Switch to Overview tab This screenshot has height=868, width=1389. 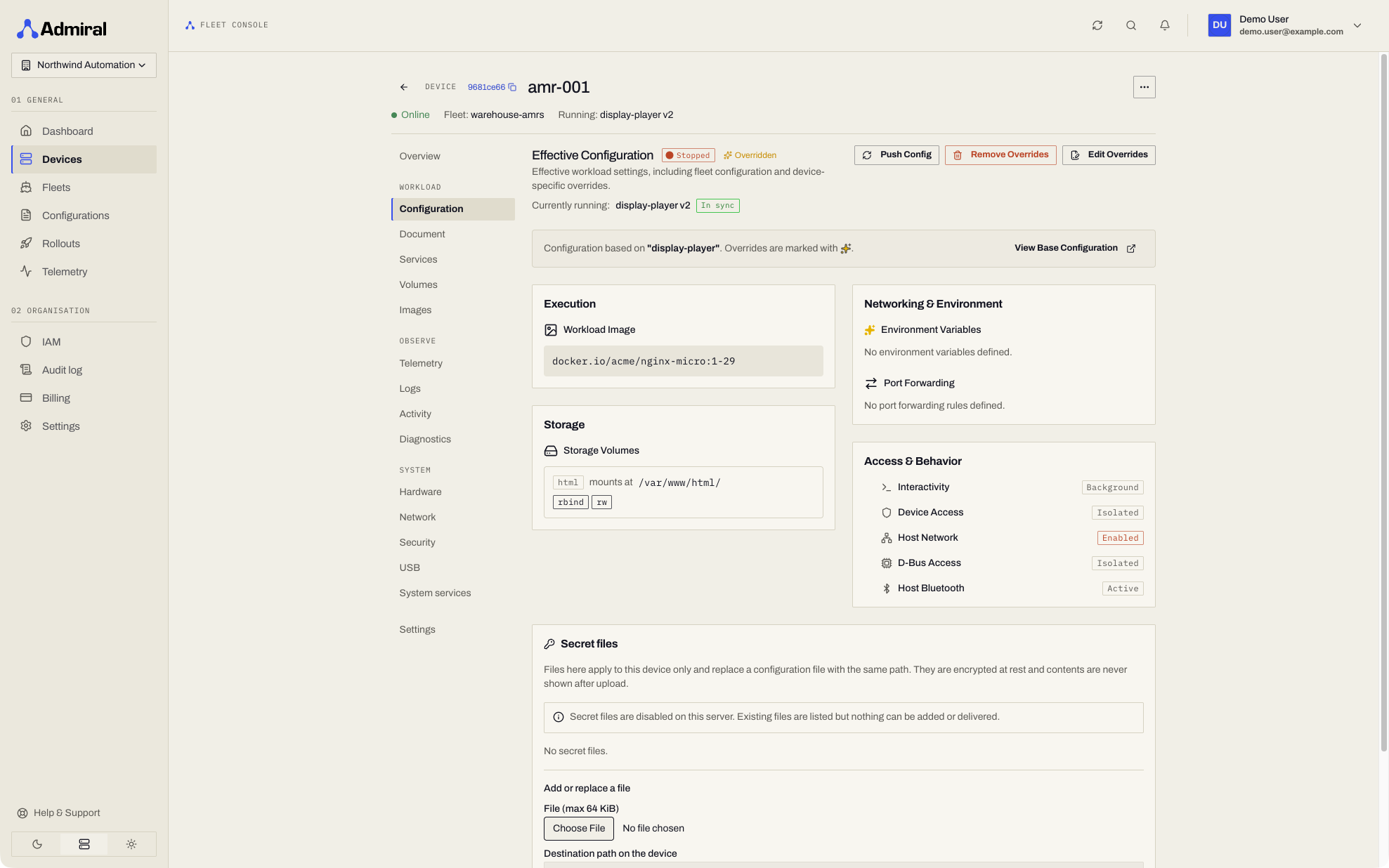click(453, 156)
